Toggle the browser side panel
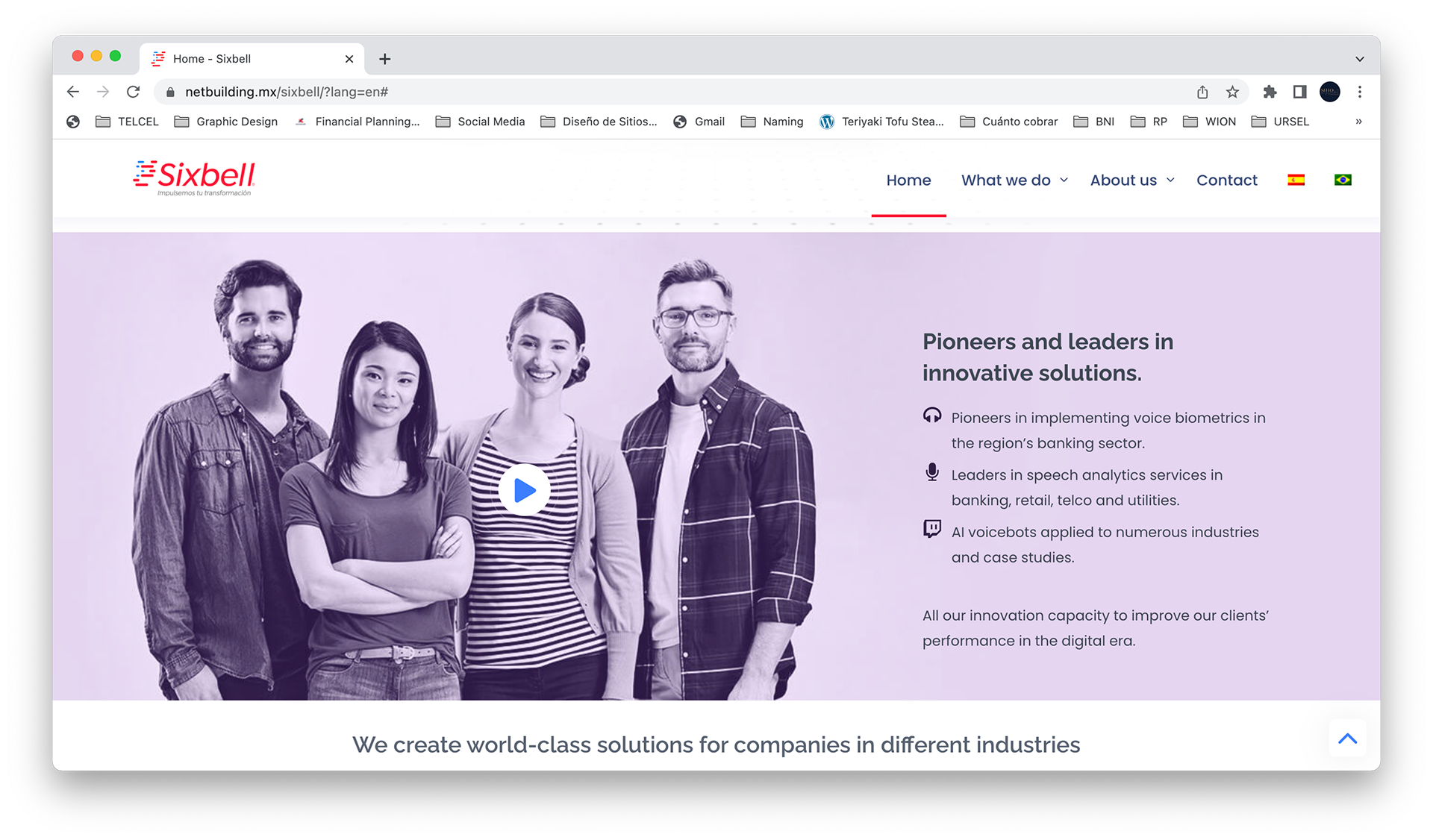 1299,92
